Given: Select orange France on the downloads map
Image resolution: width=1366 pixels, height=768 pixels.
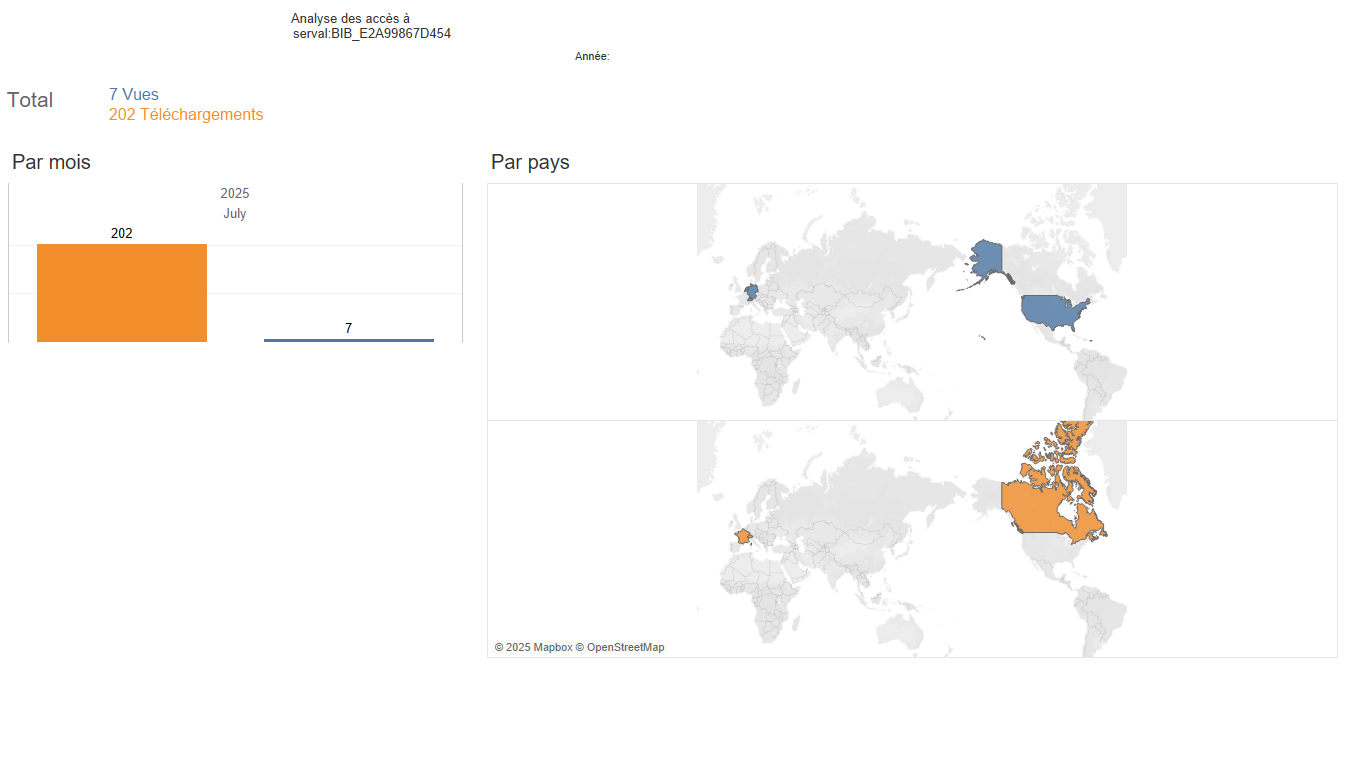Looking at the screenshot, I should point(741,536).
